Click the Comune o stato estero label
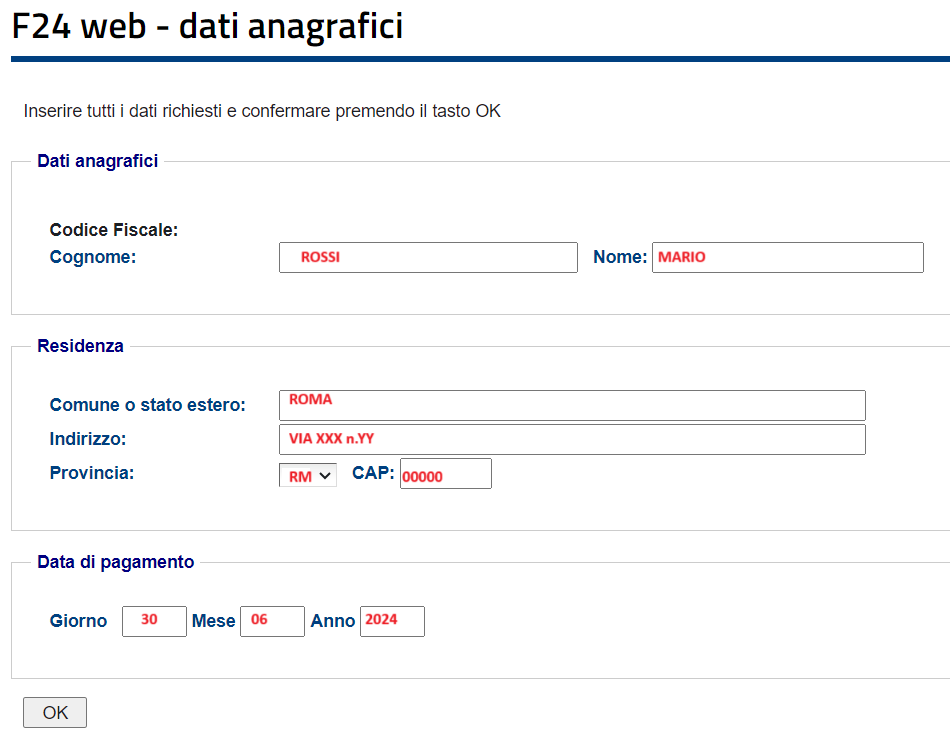This screenshot has height=741, width=950. point(147,405)
